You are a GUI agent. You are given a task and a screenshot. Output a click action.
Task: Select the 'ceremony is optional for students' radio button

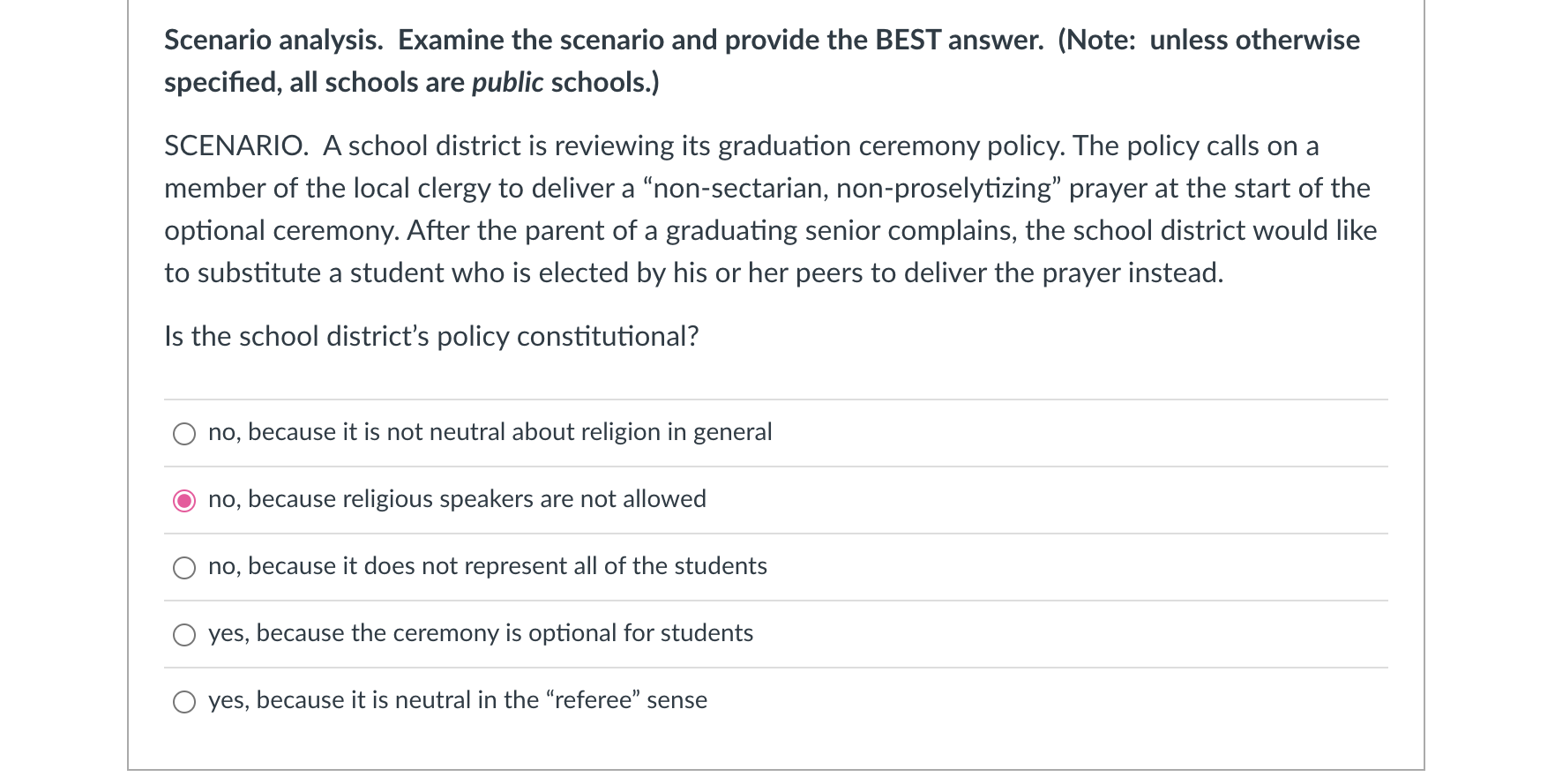pos(184,635)
